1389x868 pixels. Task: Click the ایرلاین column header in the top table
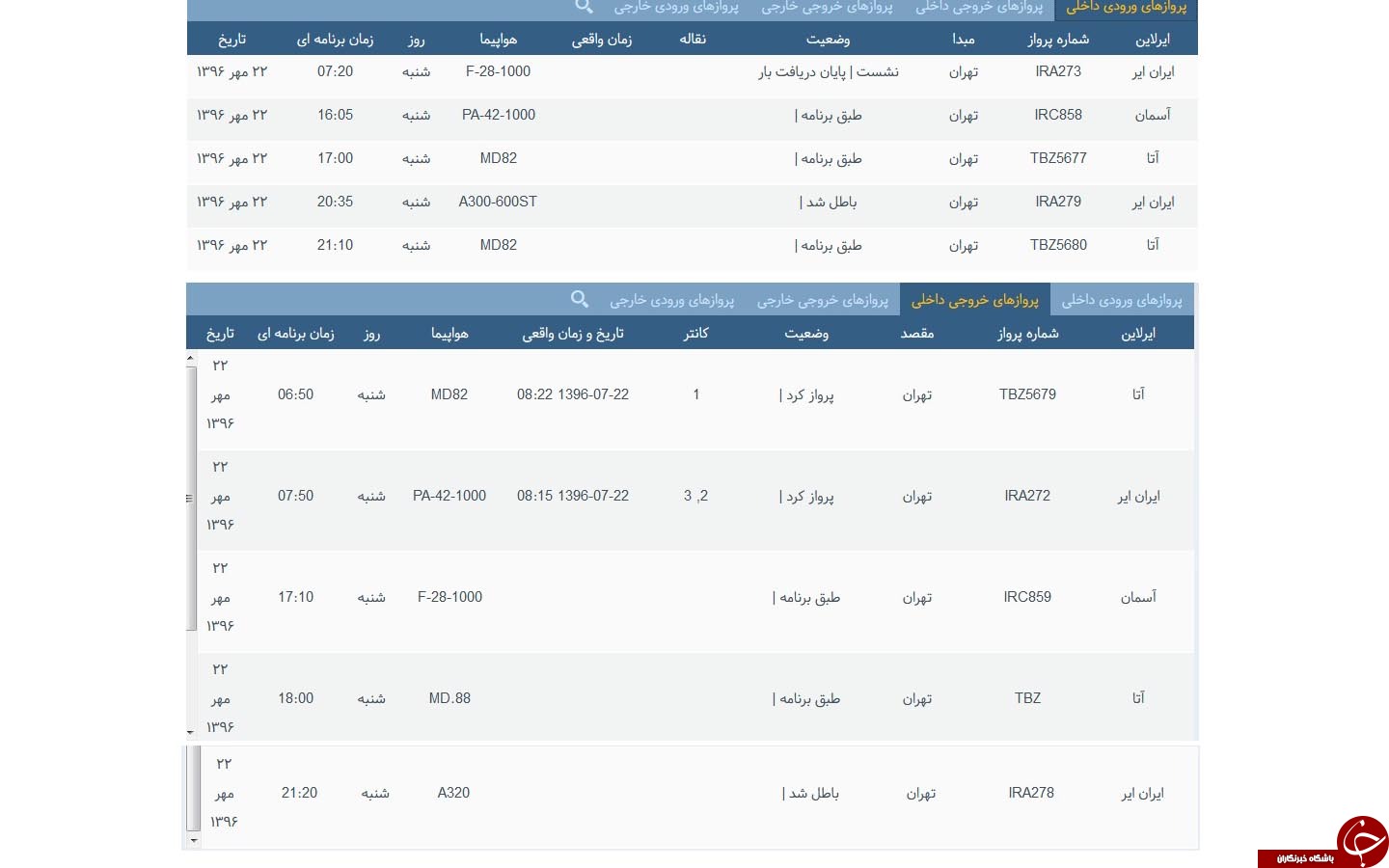coord(1153,40)
